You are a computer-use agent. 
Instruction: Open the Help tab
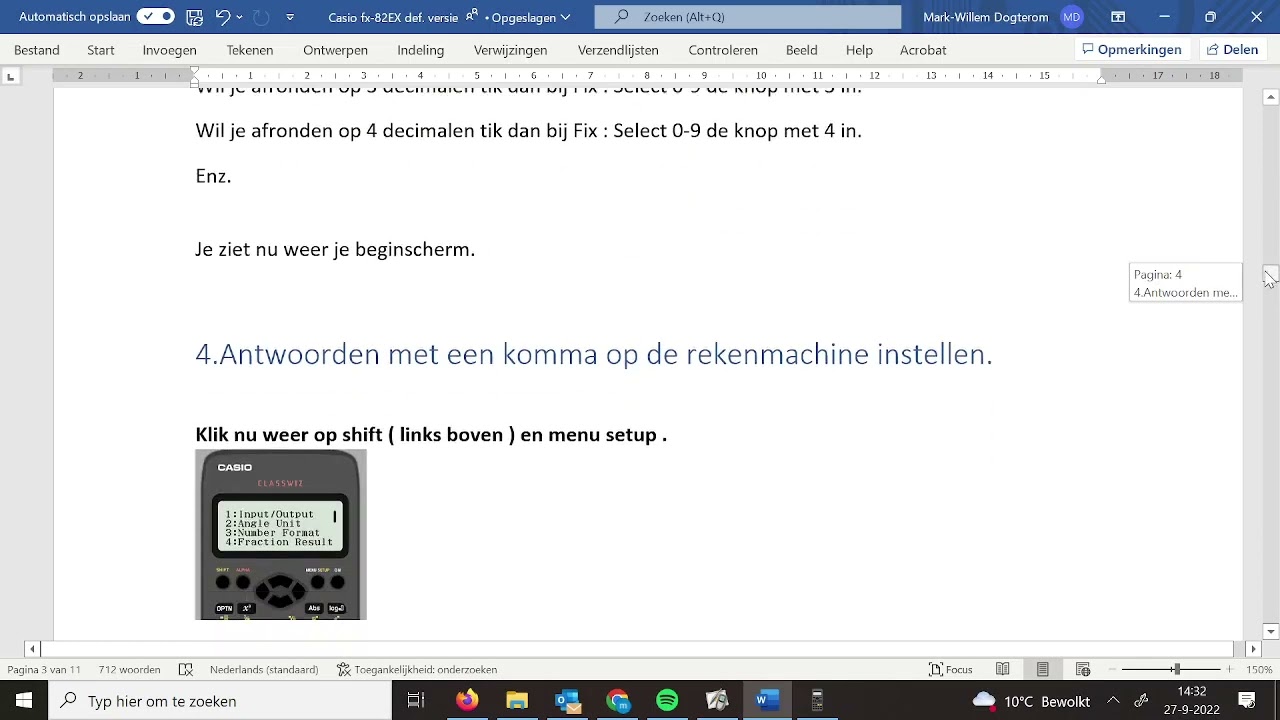click(859, 50)
